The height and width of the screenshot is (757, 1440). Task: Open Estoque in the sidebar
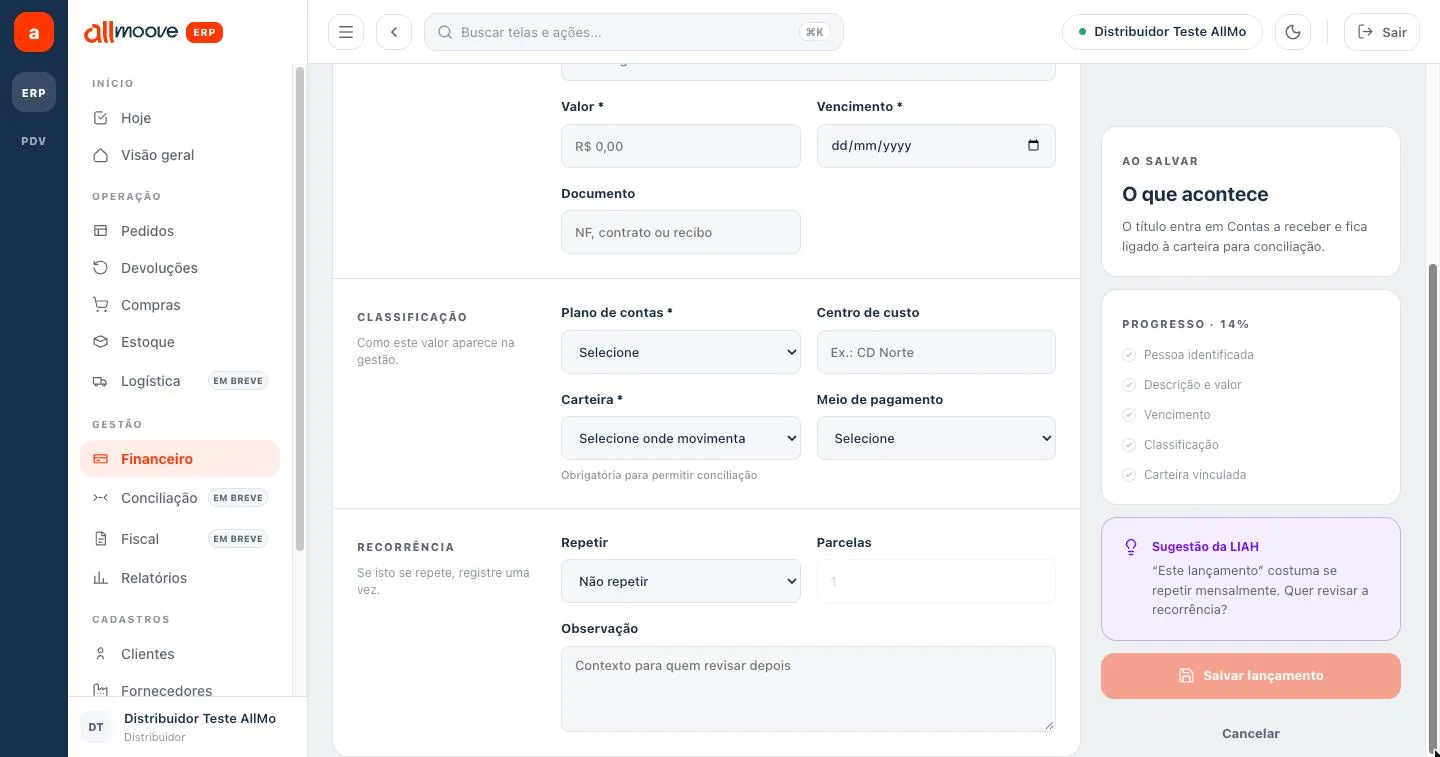(180, 342)
